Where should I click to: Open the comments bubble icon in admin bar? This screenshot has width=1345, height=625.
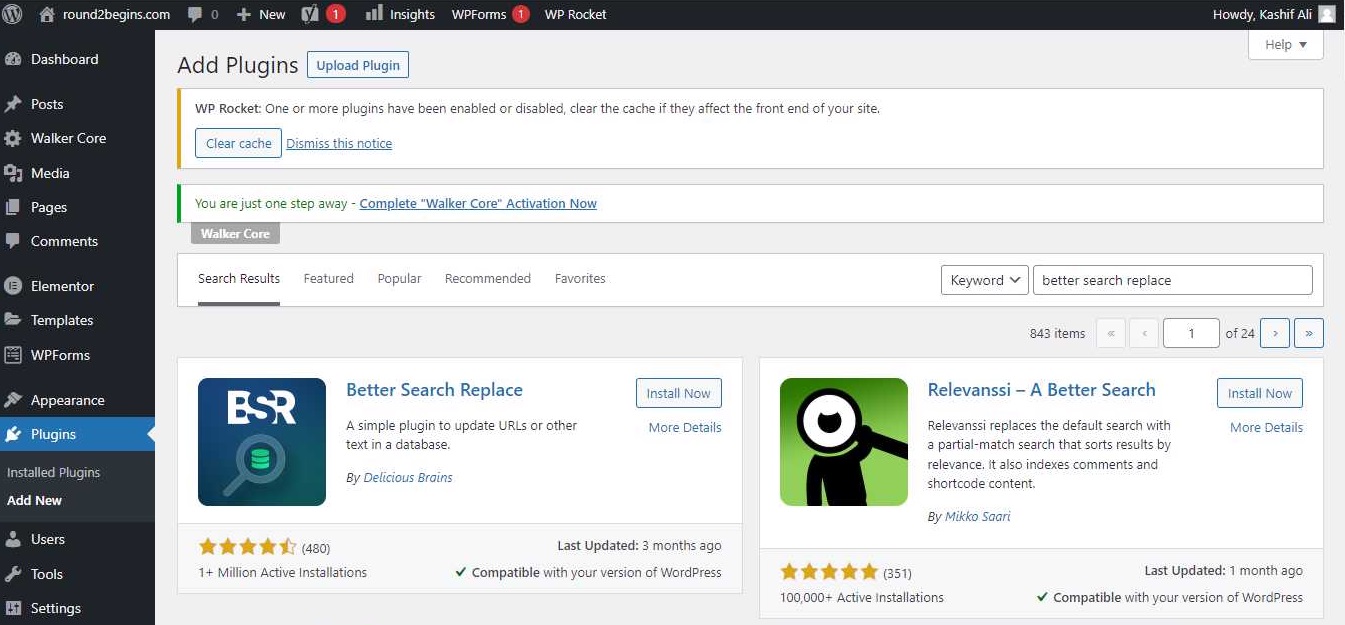[195, 14]
